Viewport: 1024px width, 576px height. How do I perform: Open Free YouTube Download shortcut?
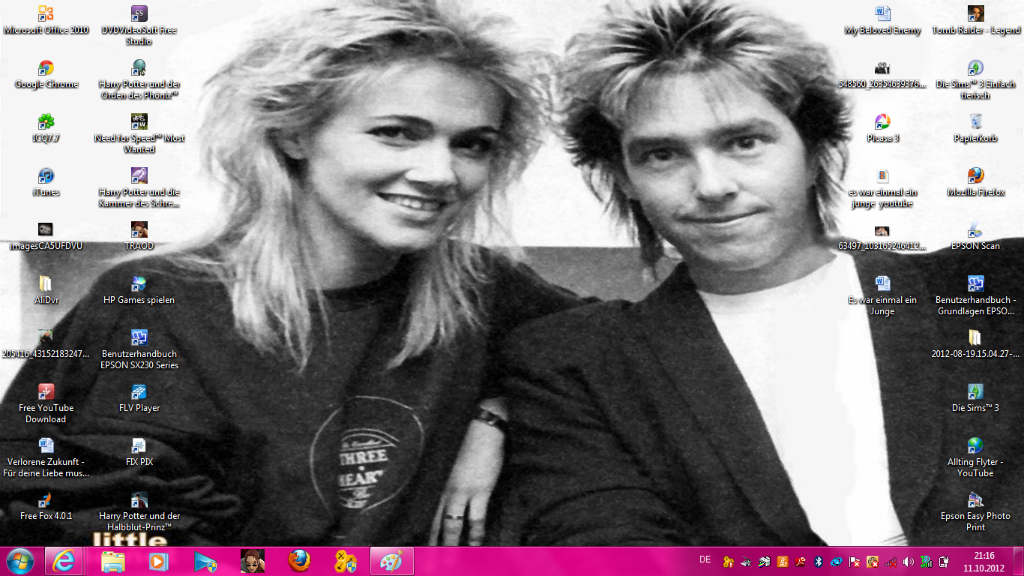(46, 393)
